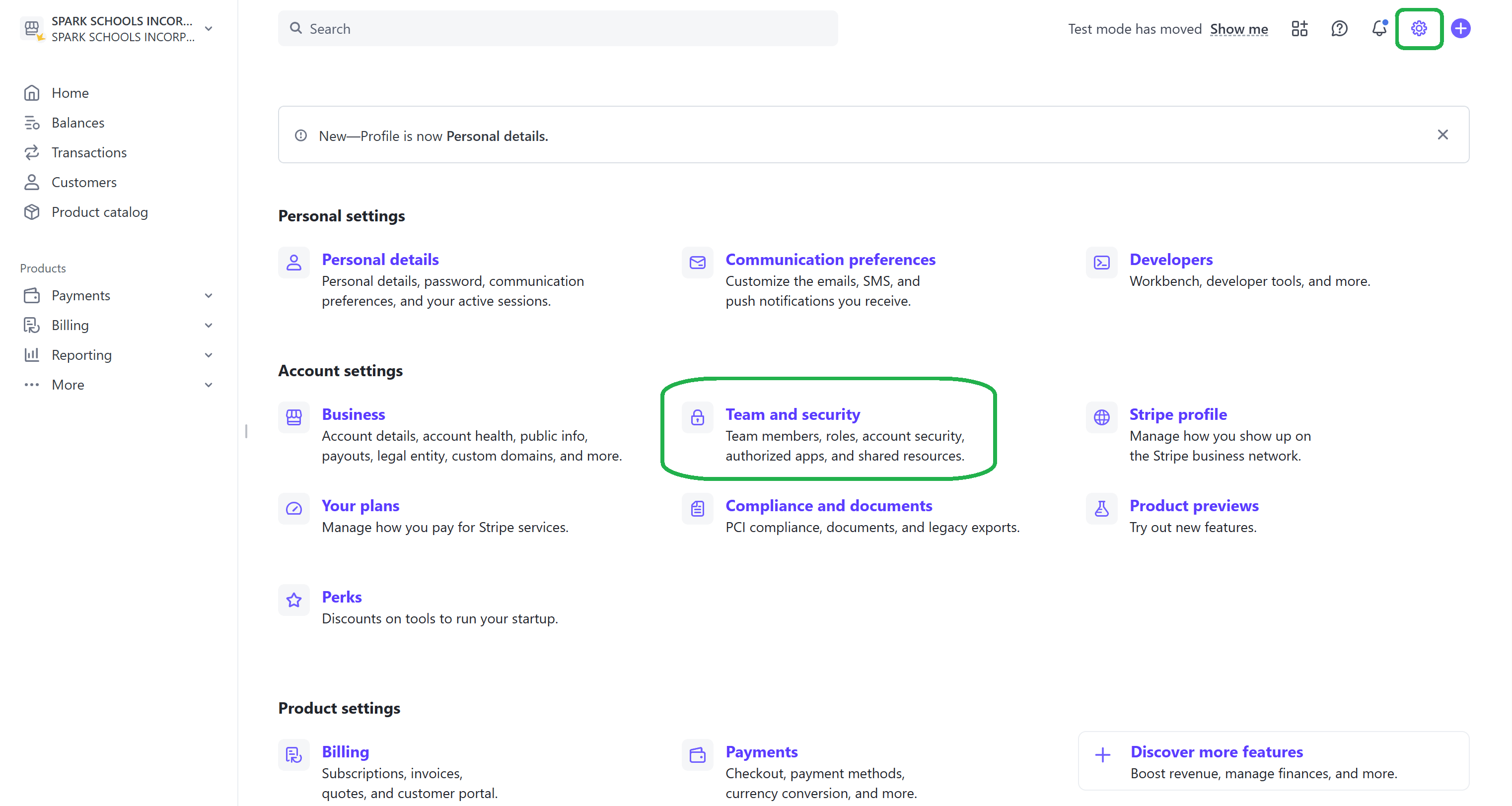Image resolution: width=1512 pixels, height=806 pixels.
Task: Click the apps grid plus icon
Action: [x=1299, y=28]
